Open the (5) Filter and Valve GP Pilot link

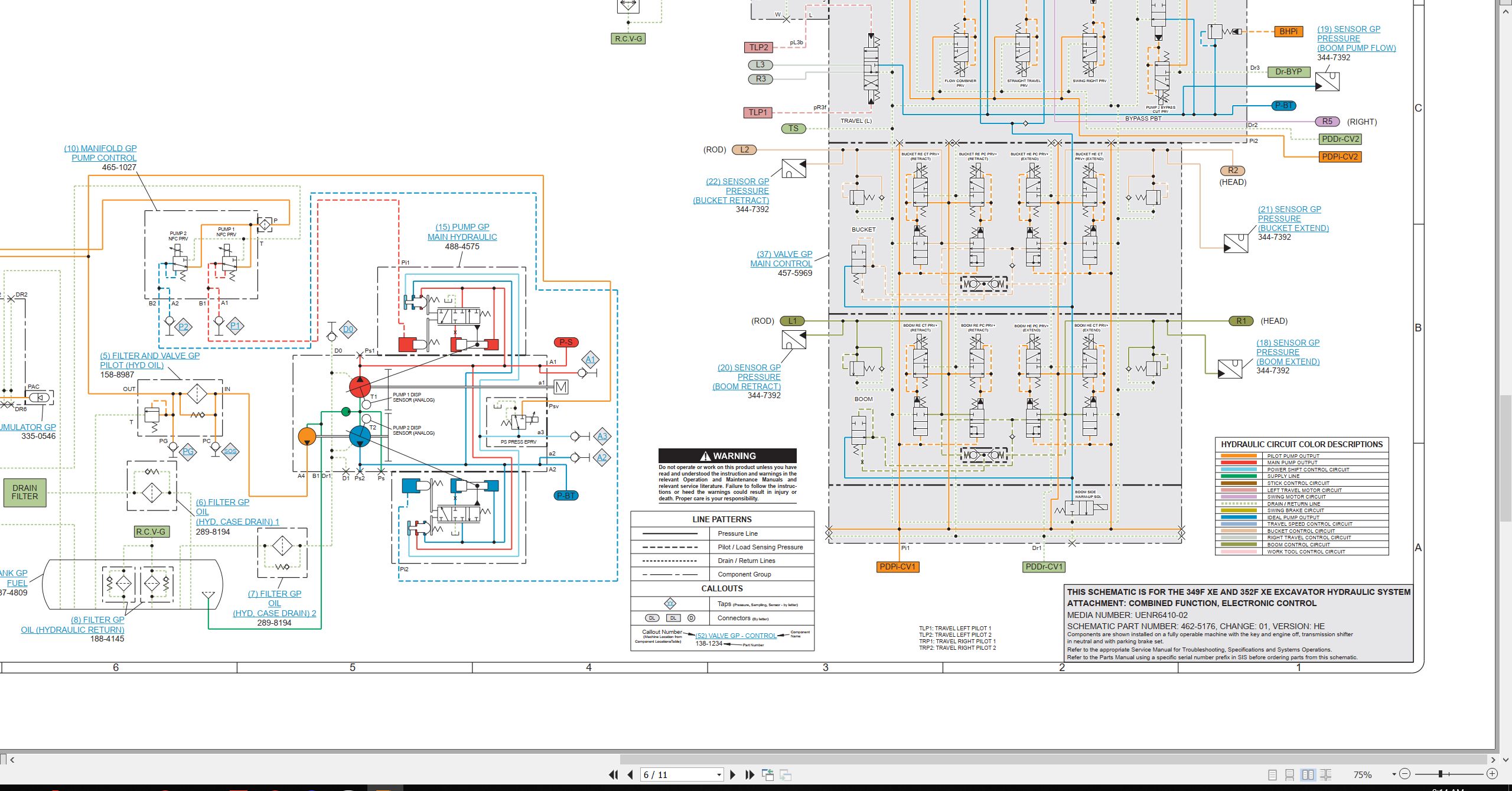click(x=149, y=360)
